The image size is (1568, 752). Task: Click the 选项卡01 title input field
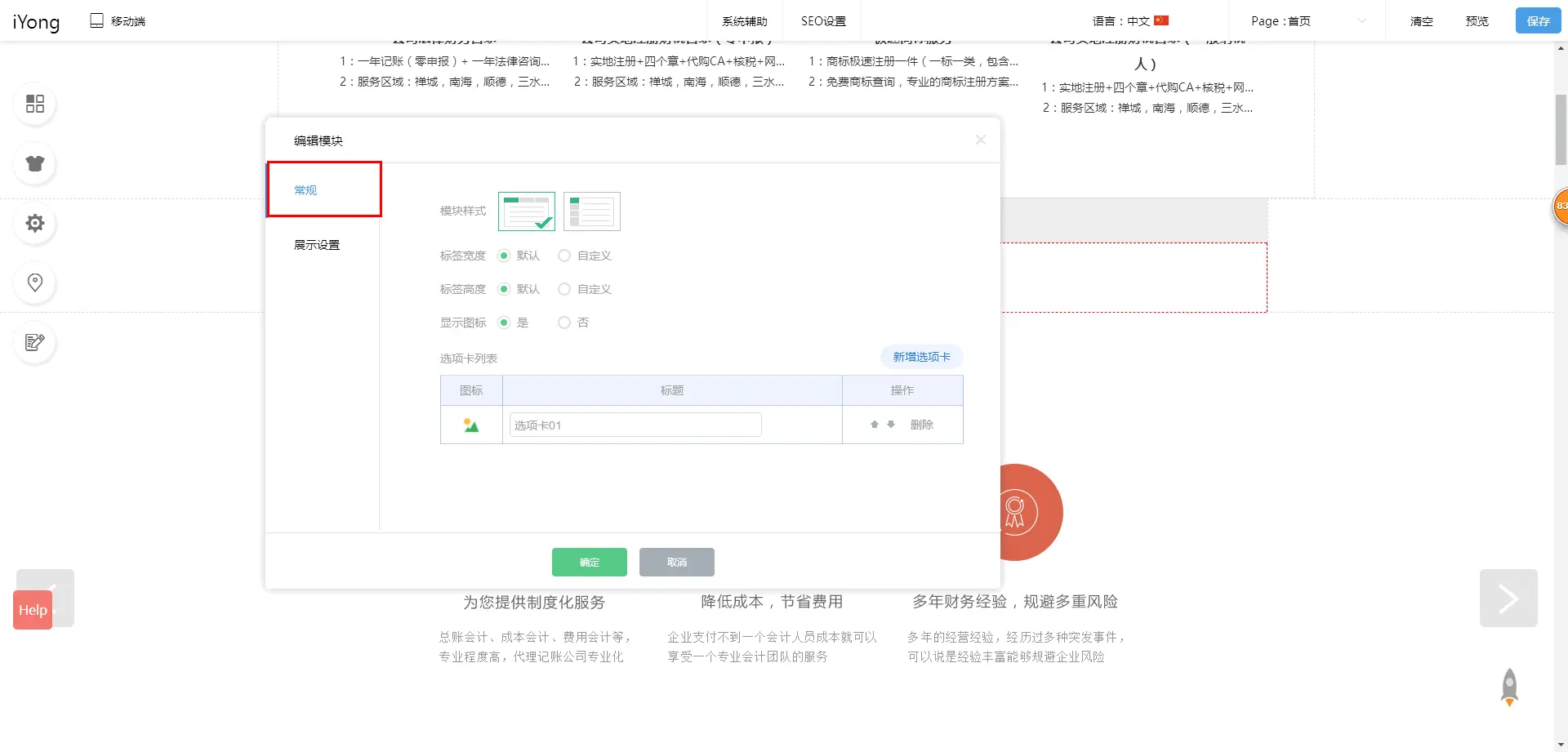click(635, 425)
